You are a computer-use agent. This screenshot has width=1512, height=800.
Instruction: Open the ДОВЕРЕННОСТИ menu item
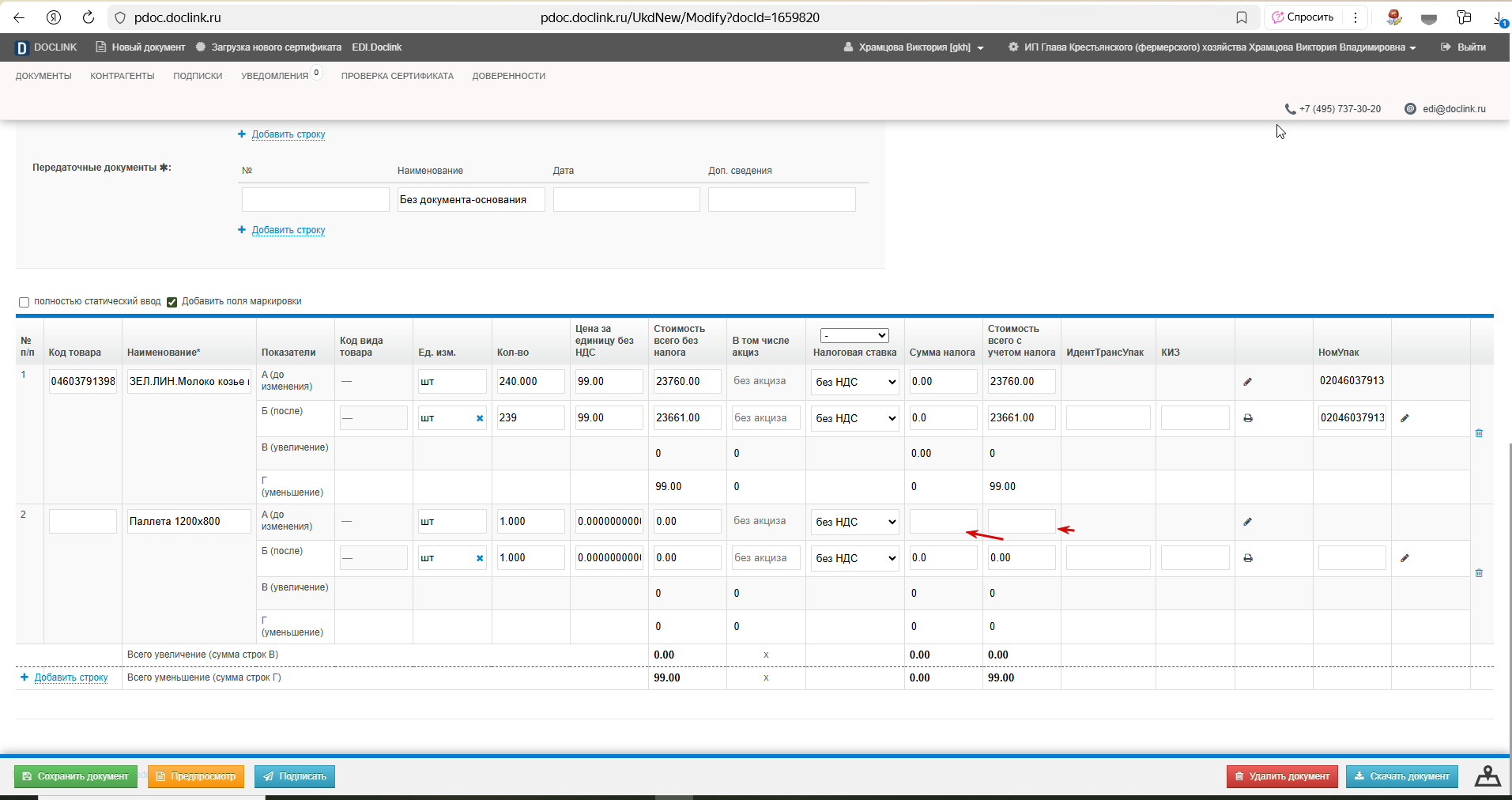tap(509, 76)
